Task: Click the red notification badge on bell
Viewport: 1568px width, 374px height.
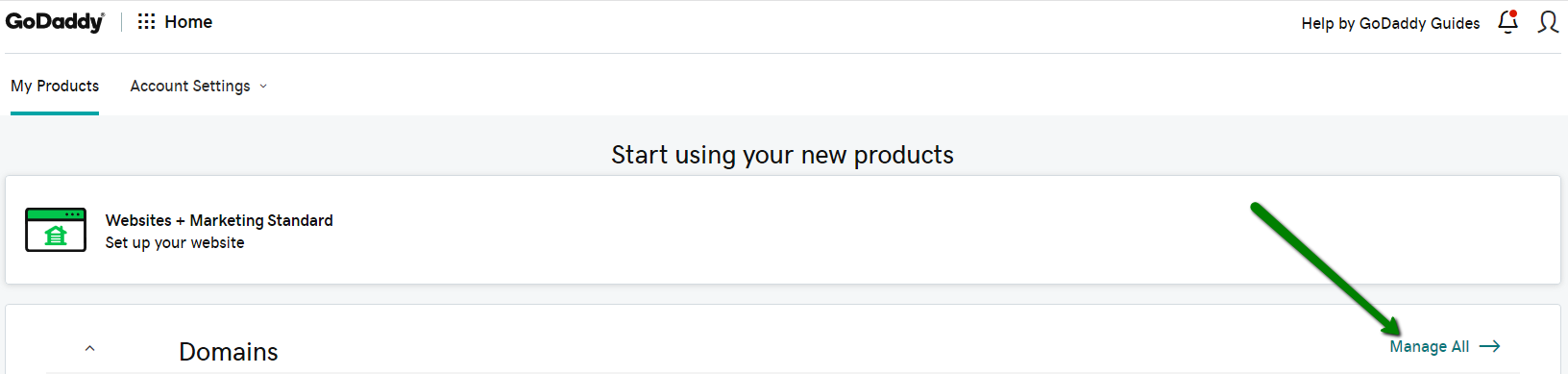Action: [1514, 13]
